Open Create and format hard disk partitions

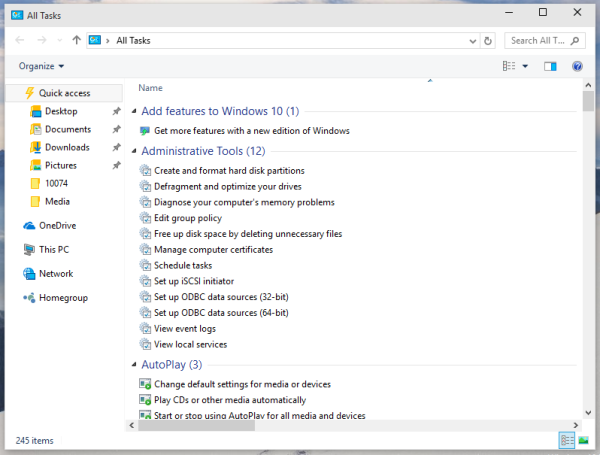tap(229, 171)
